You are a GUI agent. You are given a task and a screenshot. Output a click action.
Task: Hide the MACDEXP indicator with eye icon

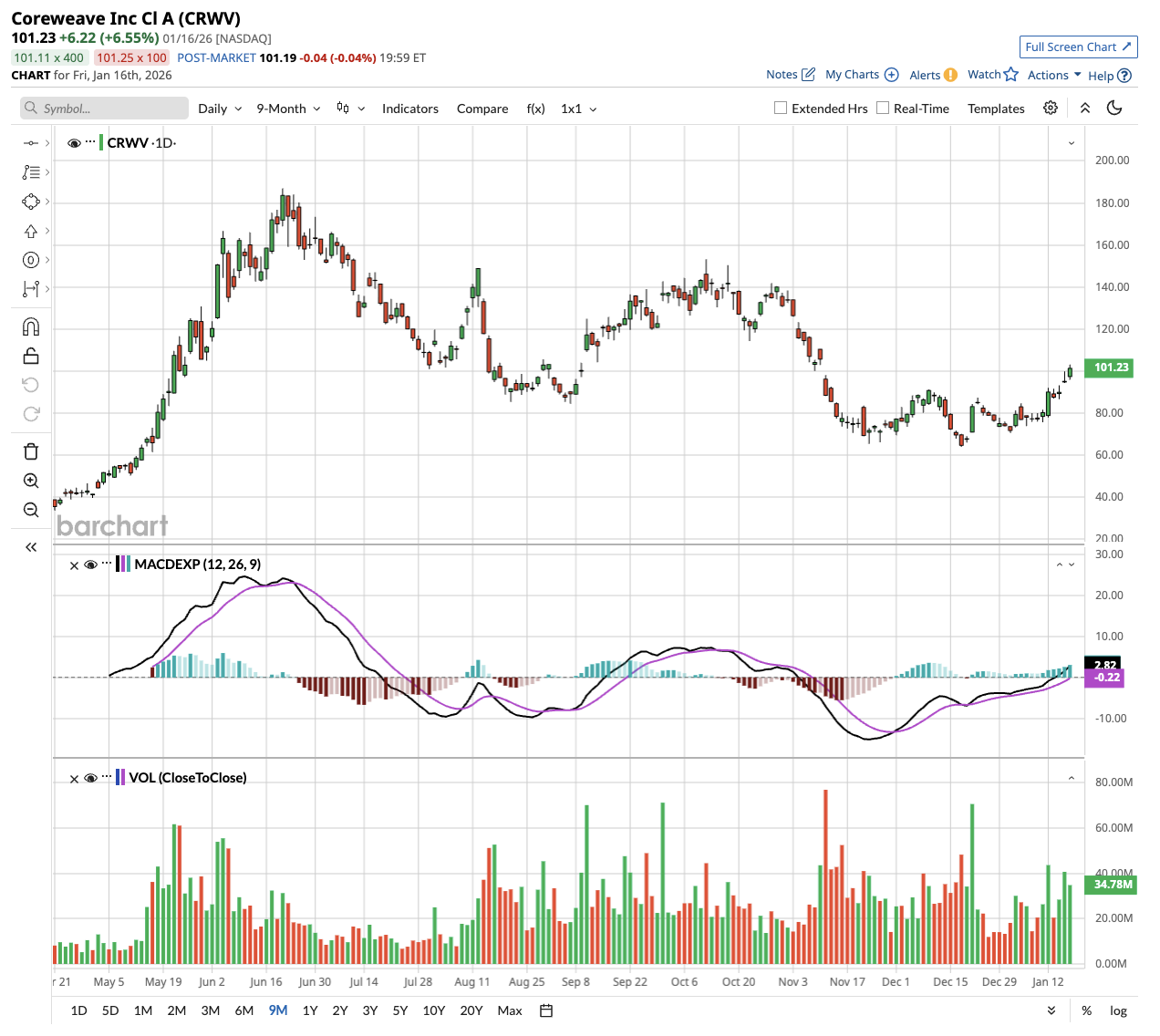(x=90, y=565)
